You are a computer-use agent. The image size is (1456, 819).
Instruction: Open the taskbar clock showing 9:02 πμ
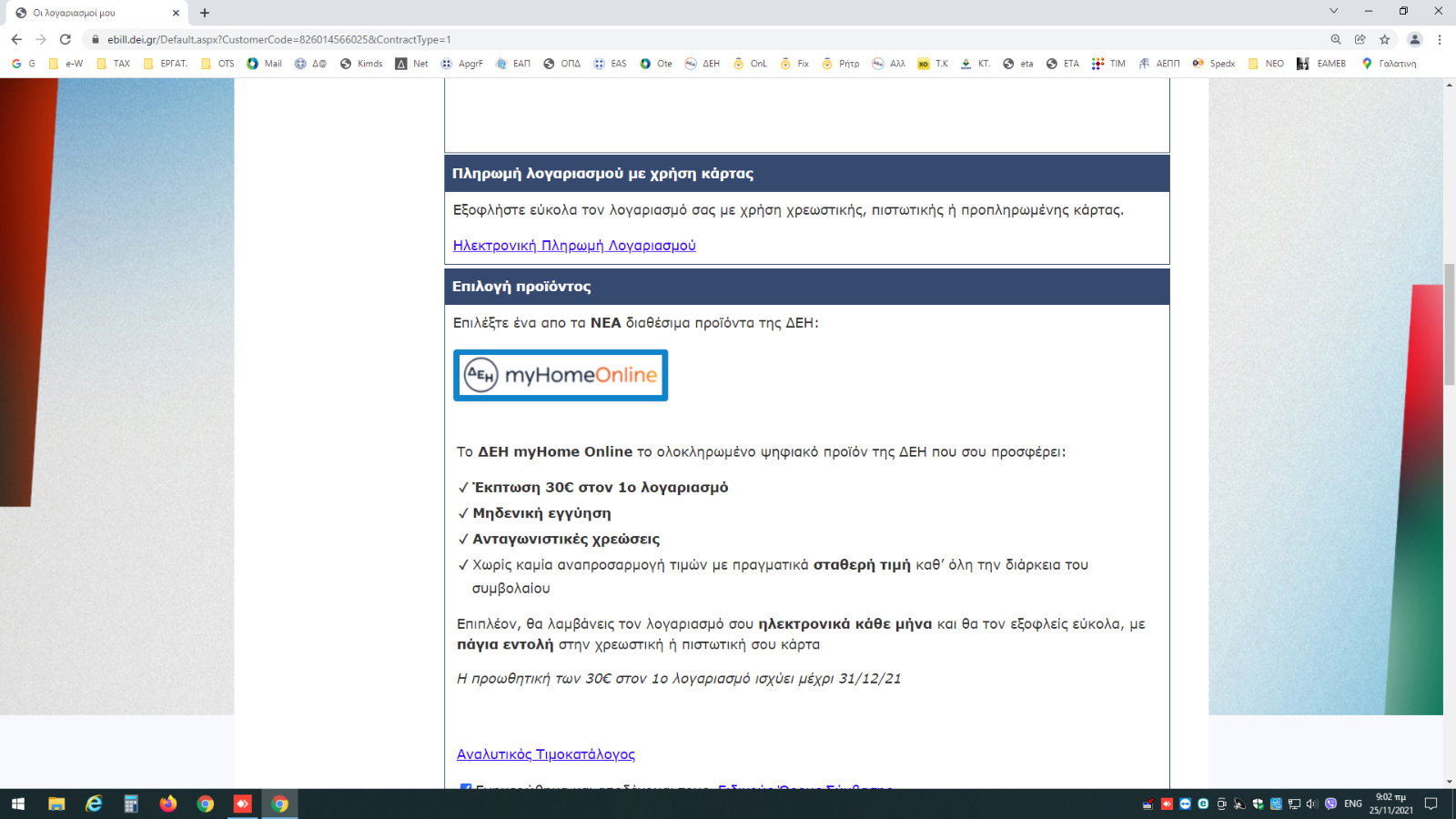pos(1391,804)
